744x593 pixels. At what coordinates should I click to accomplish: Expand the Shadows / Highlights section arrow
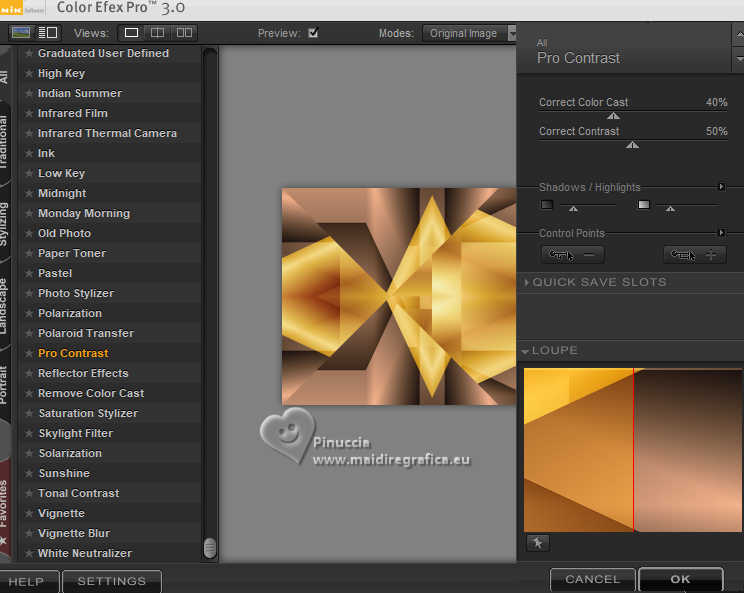click(721, 187)
